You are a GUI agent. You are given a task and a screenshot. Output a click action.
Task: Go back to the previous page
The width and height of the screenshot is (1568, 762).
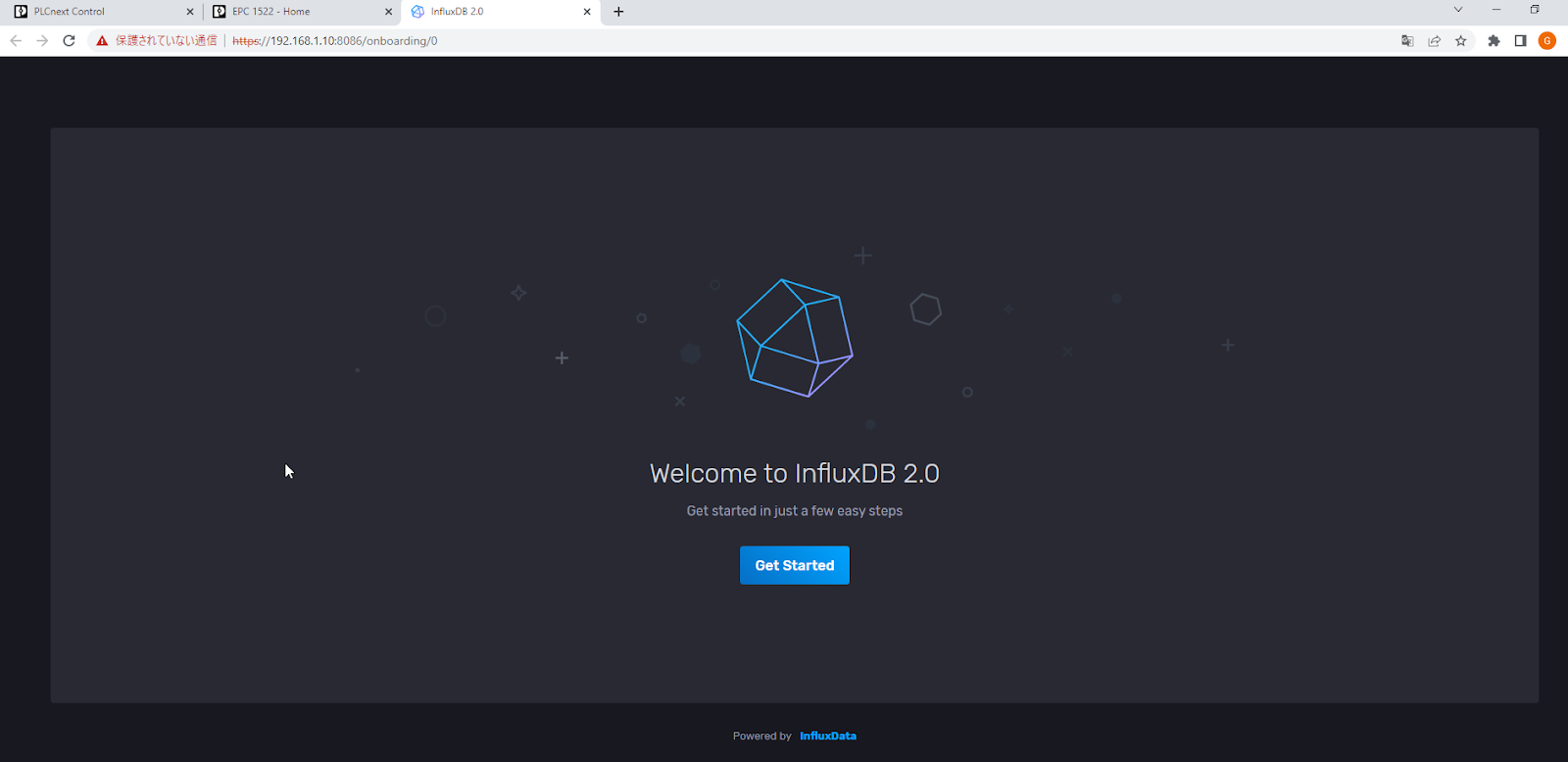coord(16,40)
